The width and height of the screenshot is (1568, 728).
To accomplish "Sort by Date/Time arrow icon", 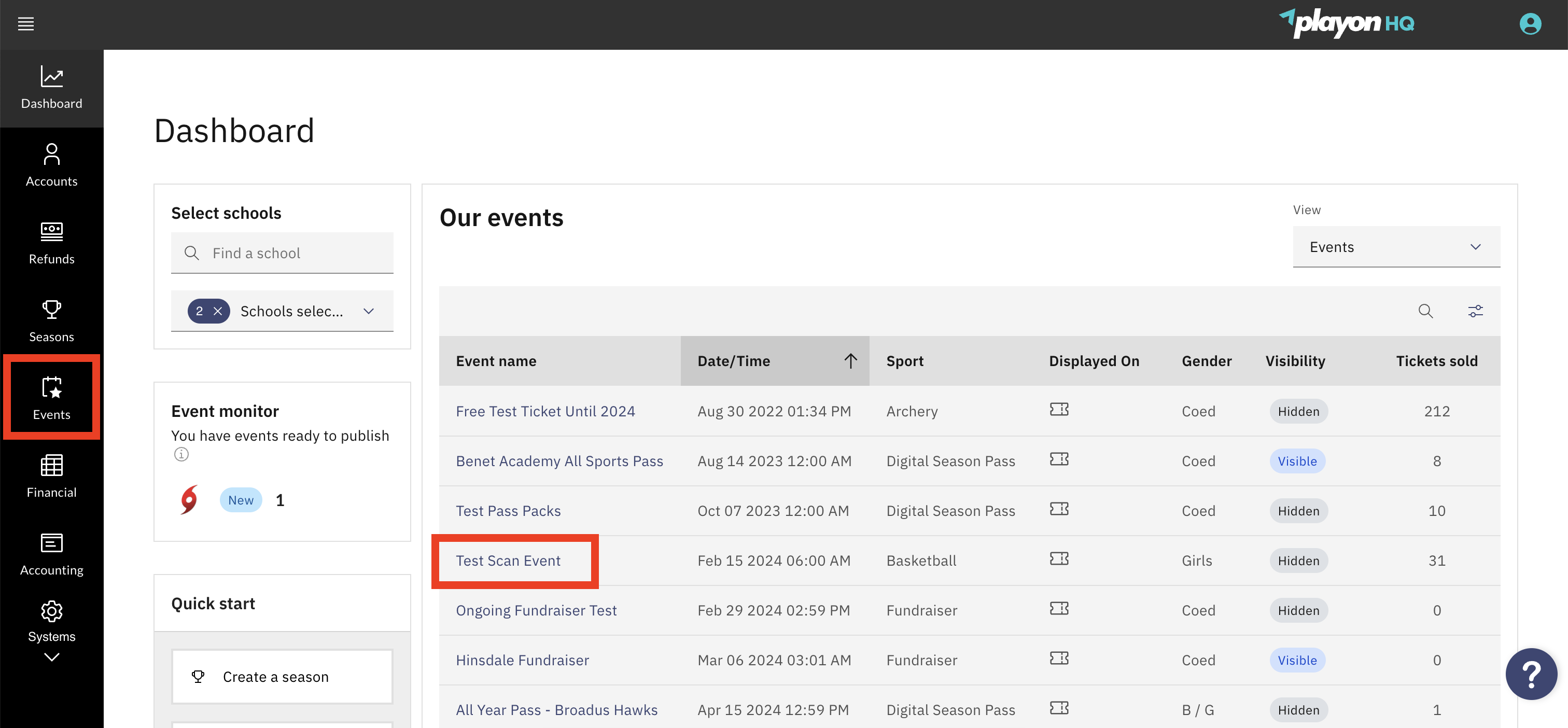I will coord(850,361).
